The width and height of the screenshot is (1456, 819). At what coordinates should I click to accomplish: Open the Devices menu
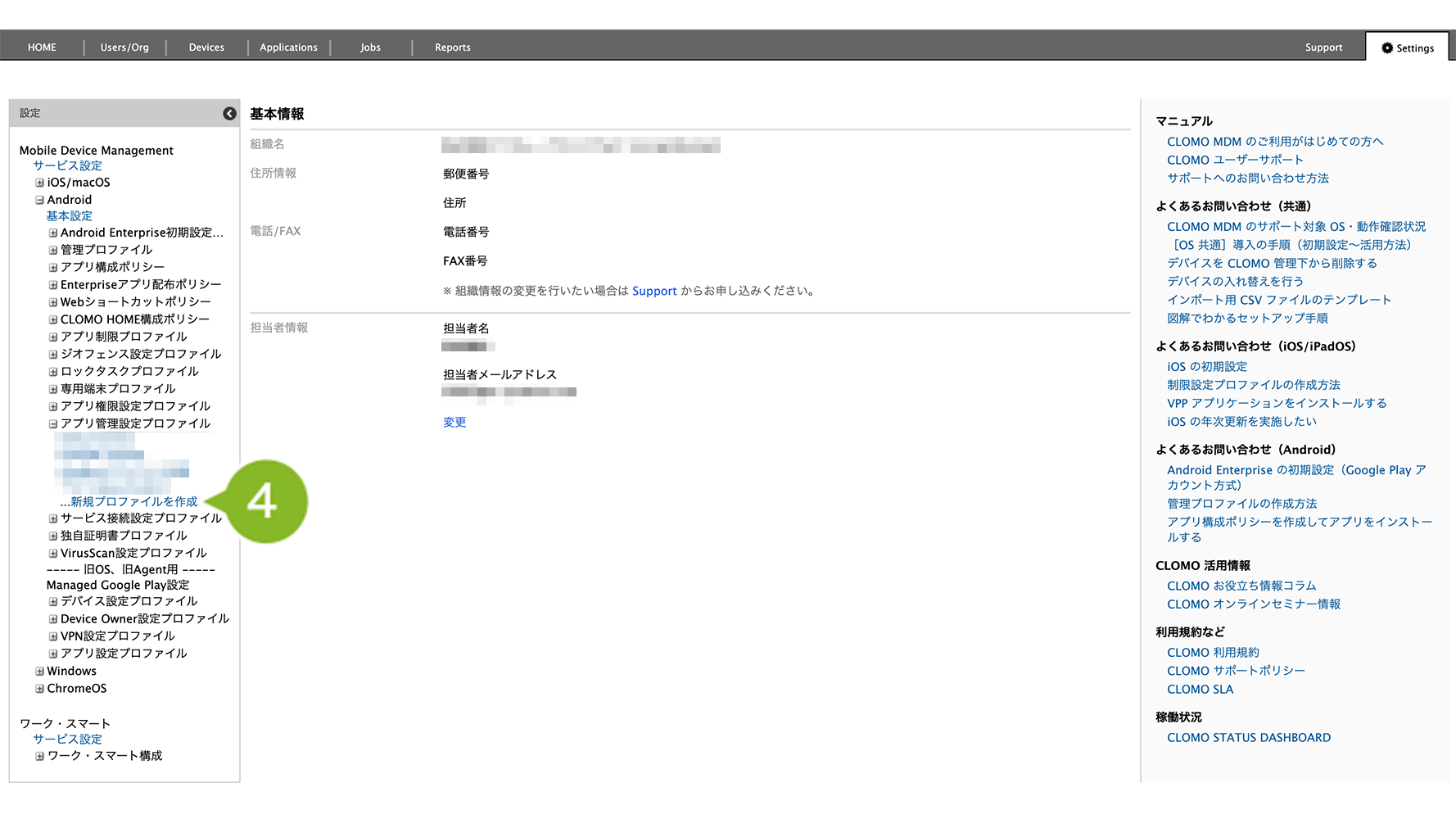pos(206,48)
